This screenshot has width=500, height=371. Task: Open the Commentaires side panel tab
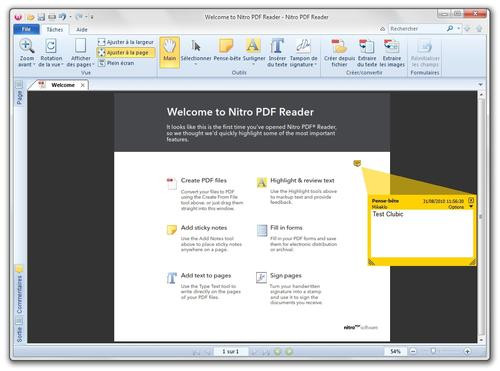click(x=19, y=290)
